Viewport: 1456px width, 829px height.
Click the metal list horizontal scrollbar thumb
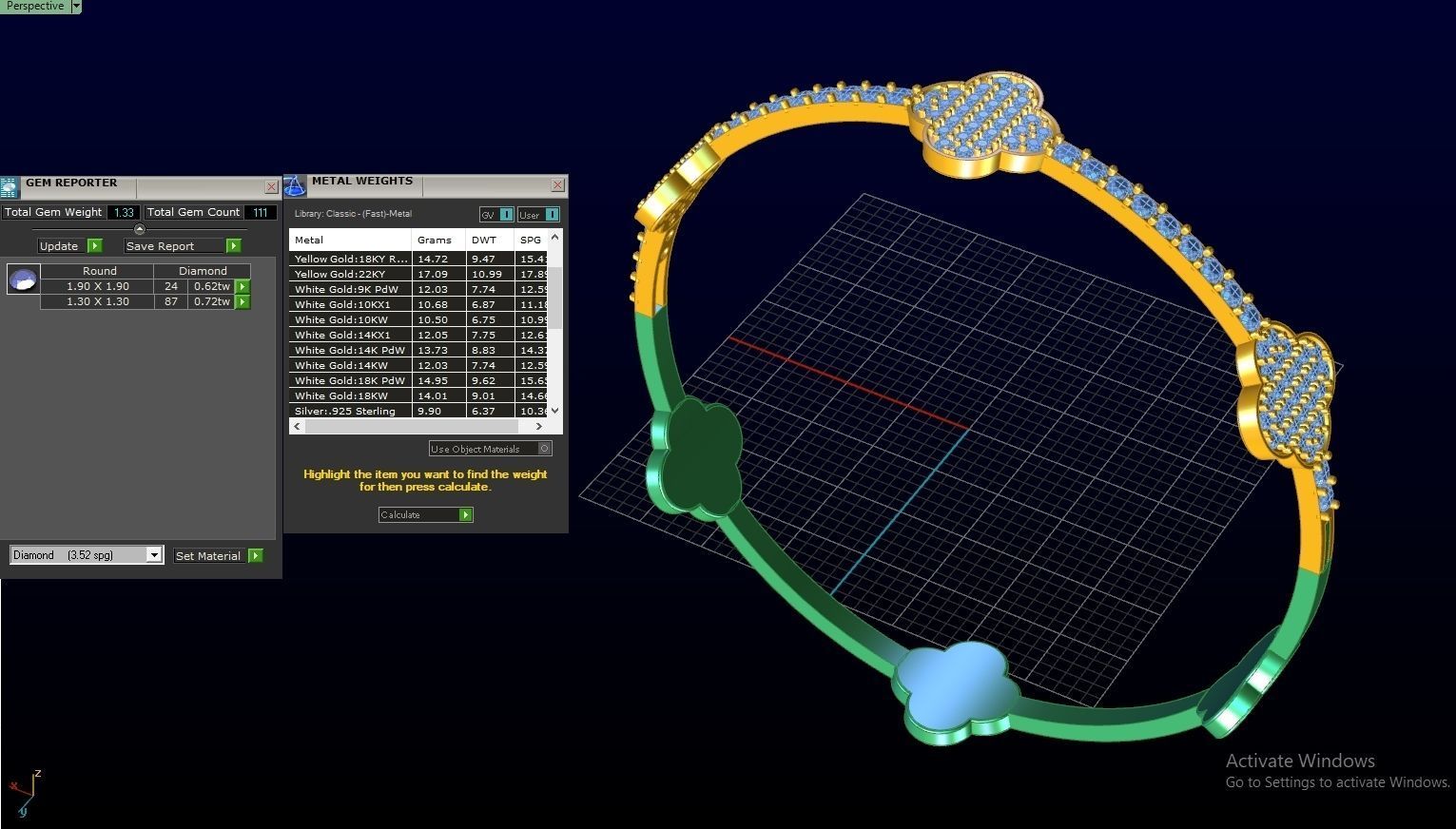pos(412,426)
